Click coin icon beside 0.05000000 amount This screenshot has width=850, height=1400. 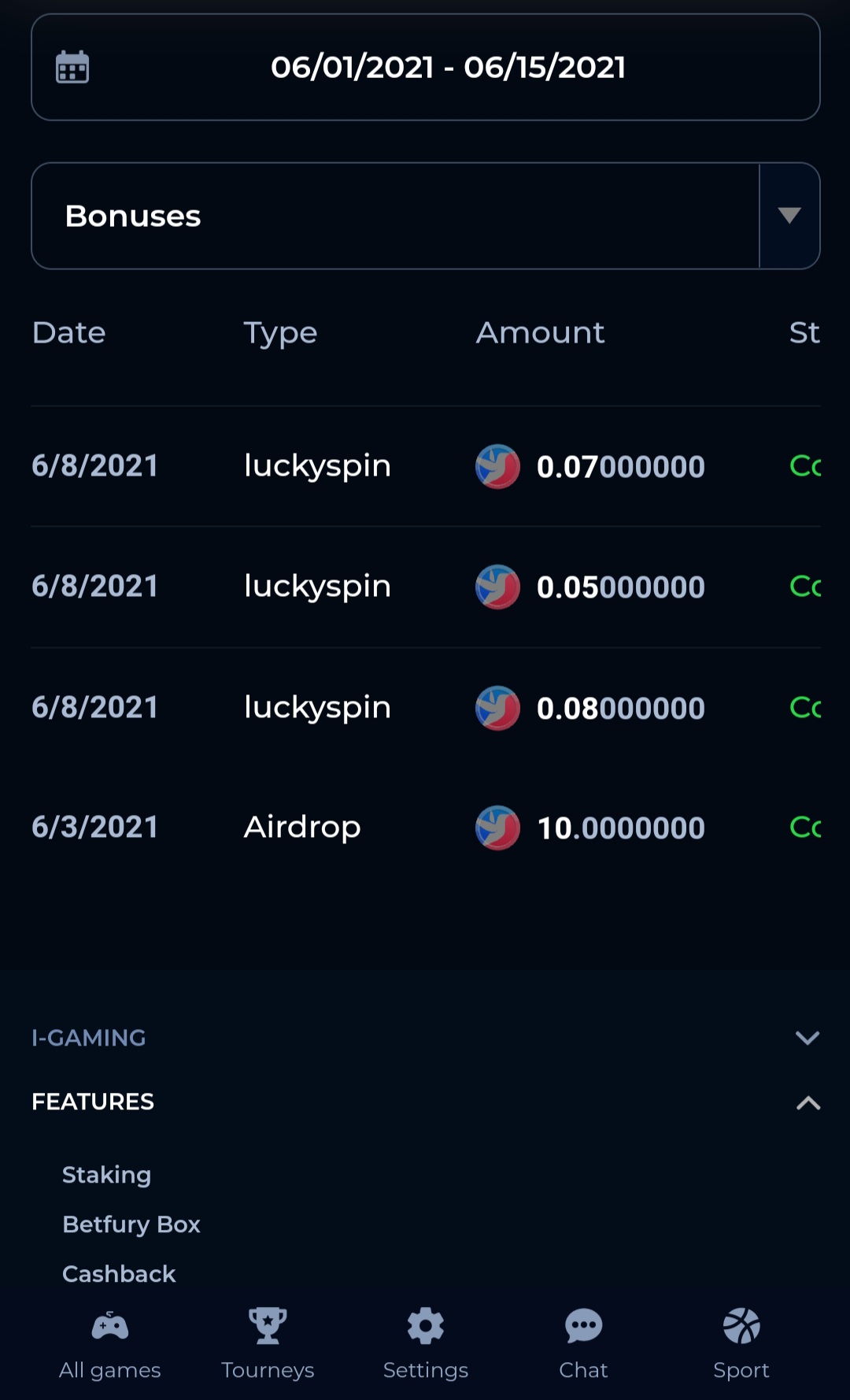tap(497, 587)
